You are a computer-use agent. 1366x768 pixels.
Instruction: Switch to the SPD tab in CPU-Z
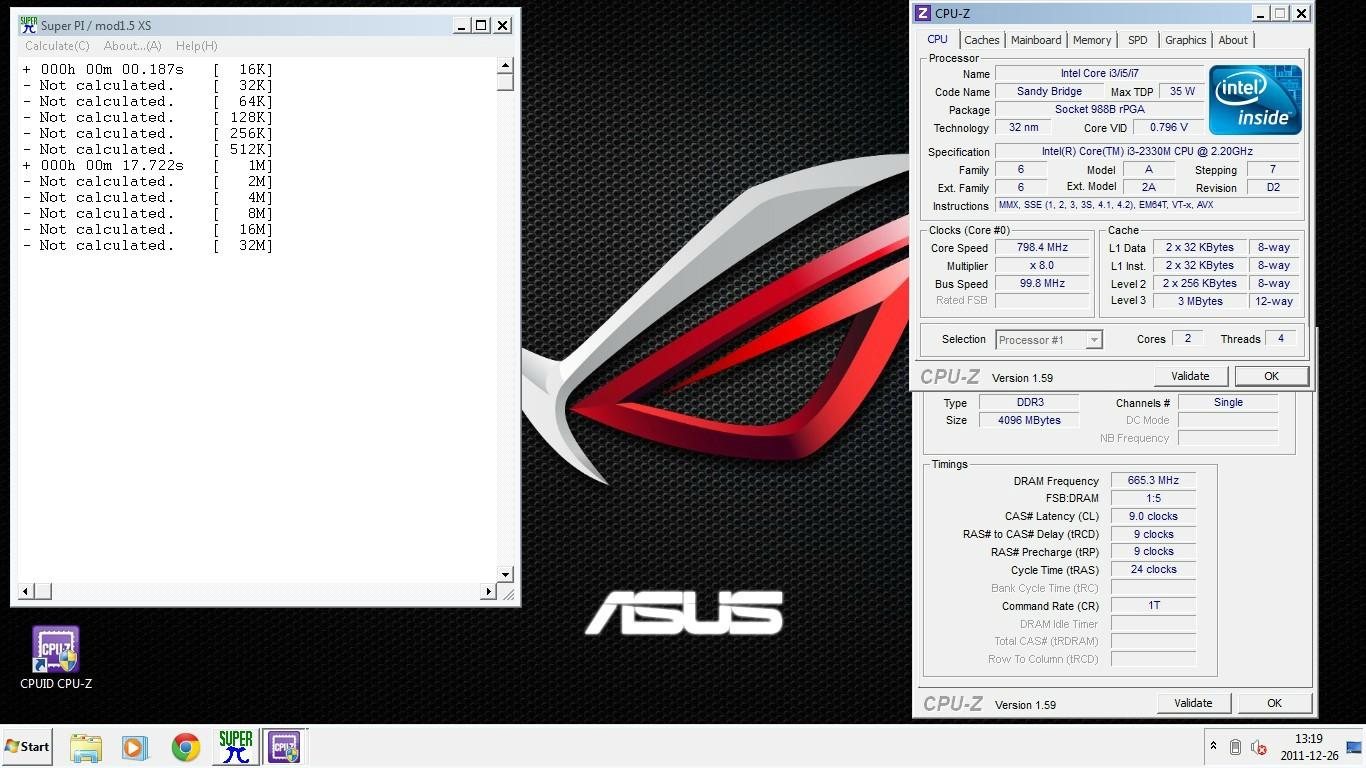click(1138, 40)
